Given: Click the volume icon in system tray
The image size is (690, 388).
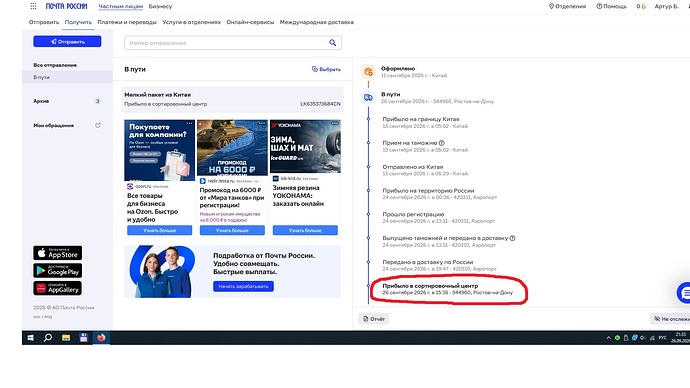Looking at the screenshot, I should click(643, 338).
